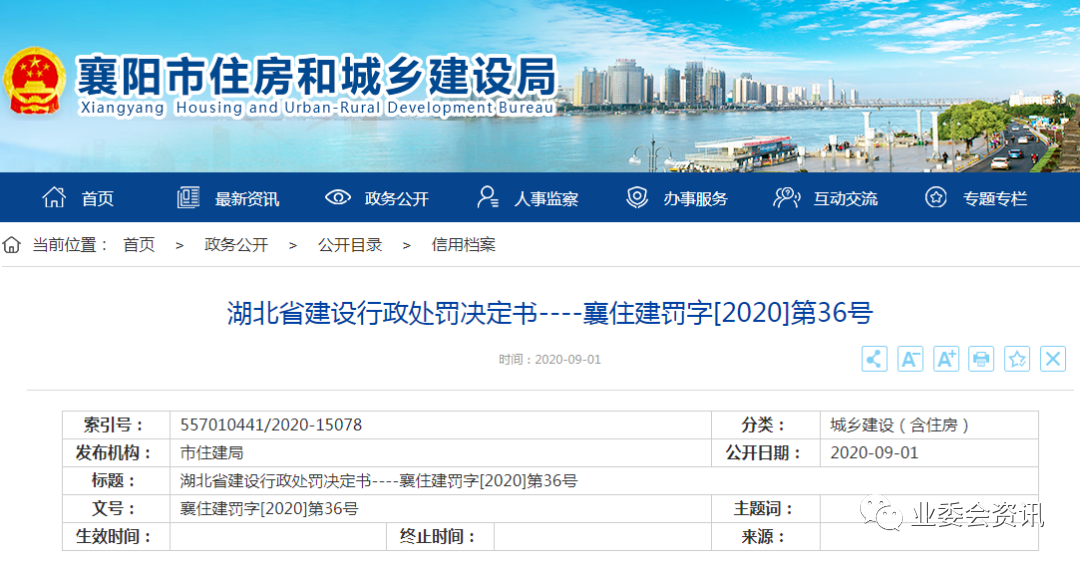This screenshot has width=1080, height=563.
Task: Bookmark the page with star icon
Action: (x=1017, y=359)
